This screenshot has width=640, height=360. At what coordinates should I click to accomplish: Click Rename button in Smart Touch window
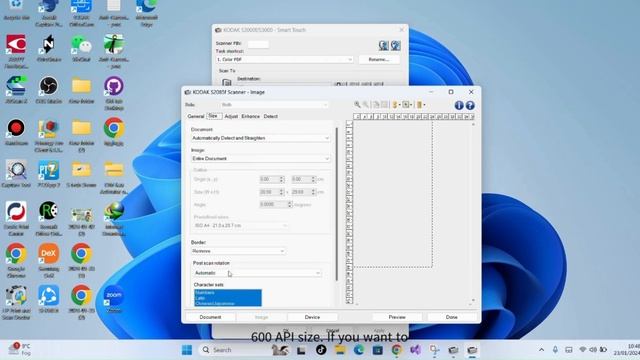[379, 60]
